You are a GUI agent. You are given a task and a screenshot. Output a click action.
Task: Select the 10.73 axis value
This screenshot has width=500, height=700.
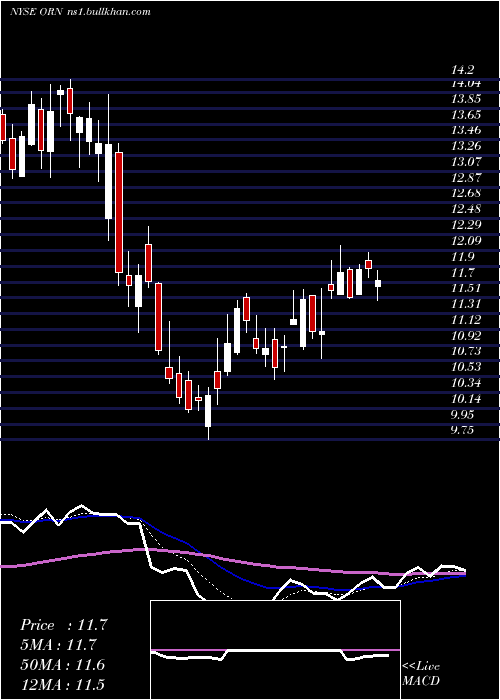(466, 351)
